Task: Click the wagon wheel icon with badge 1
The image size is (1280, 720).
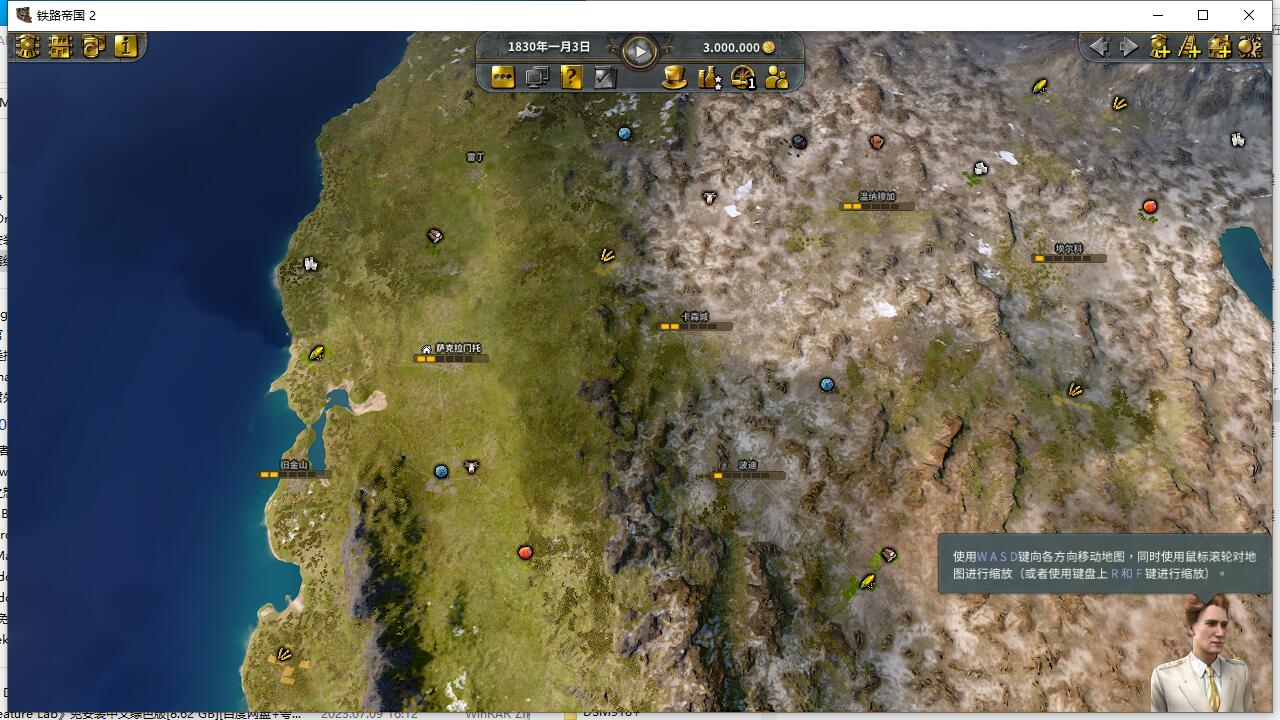Action: tap(743, 77)
